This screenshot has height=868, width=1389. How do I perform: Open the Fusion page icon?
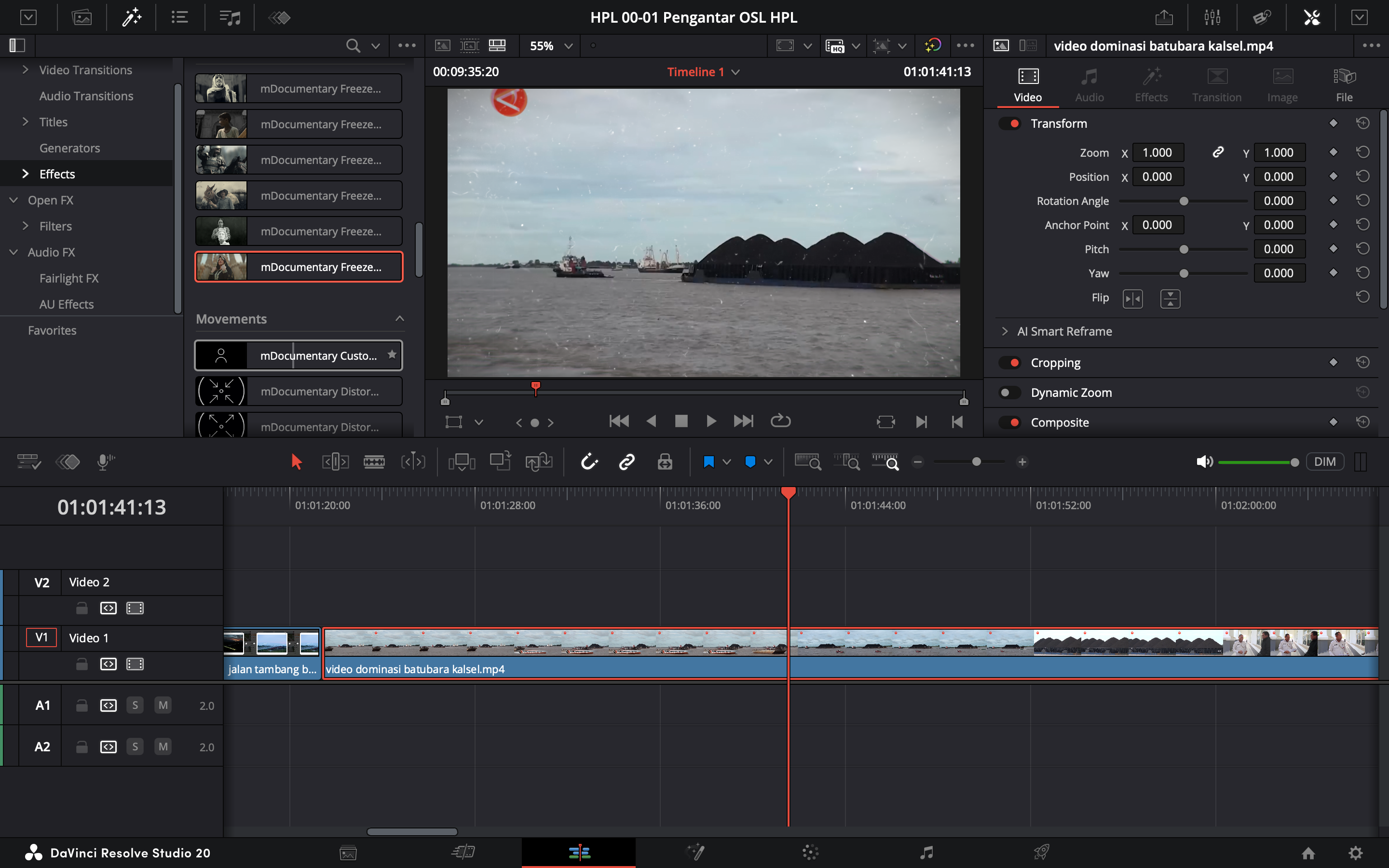pos(695,853)
